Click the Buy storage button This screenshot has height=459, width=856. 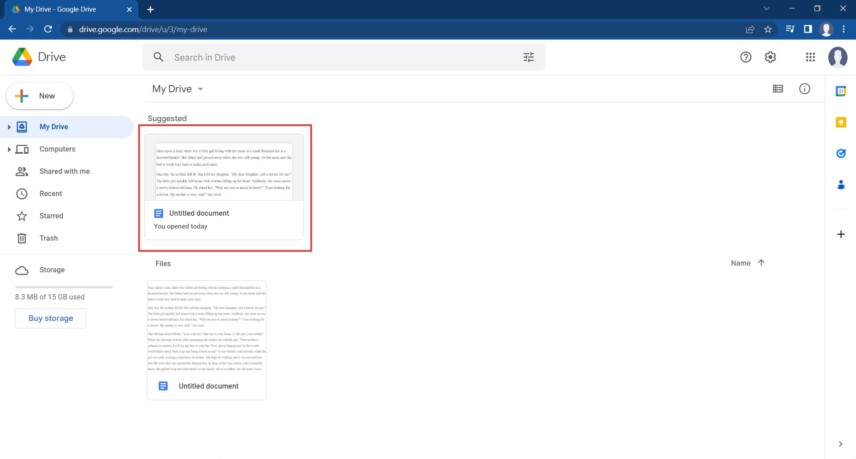51,318
